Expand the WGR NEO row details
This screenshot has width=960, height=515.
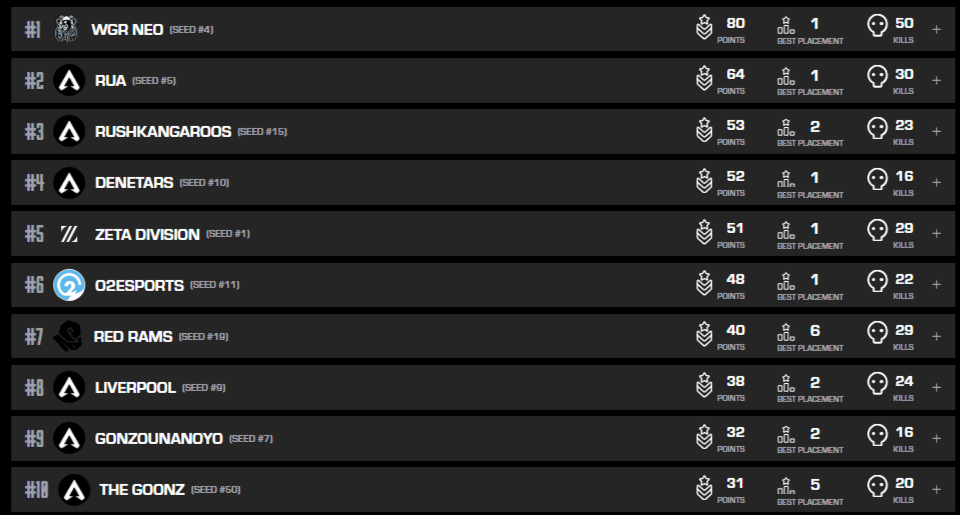click(936, 29)
